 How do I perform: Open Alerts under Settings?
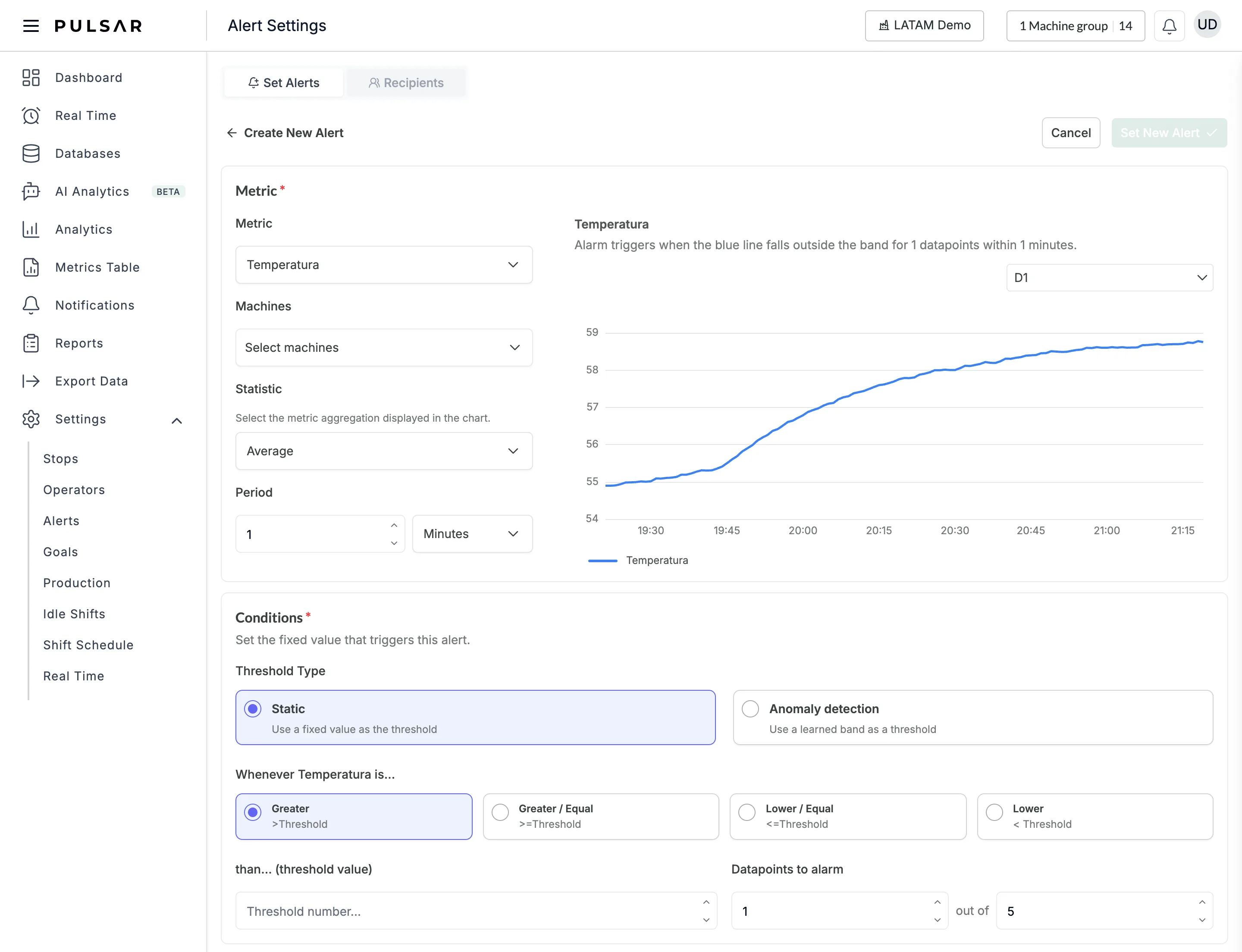(x=61, y=521)
